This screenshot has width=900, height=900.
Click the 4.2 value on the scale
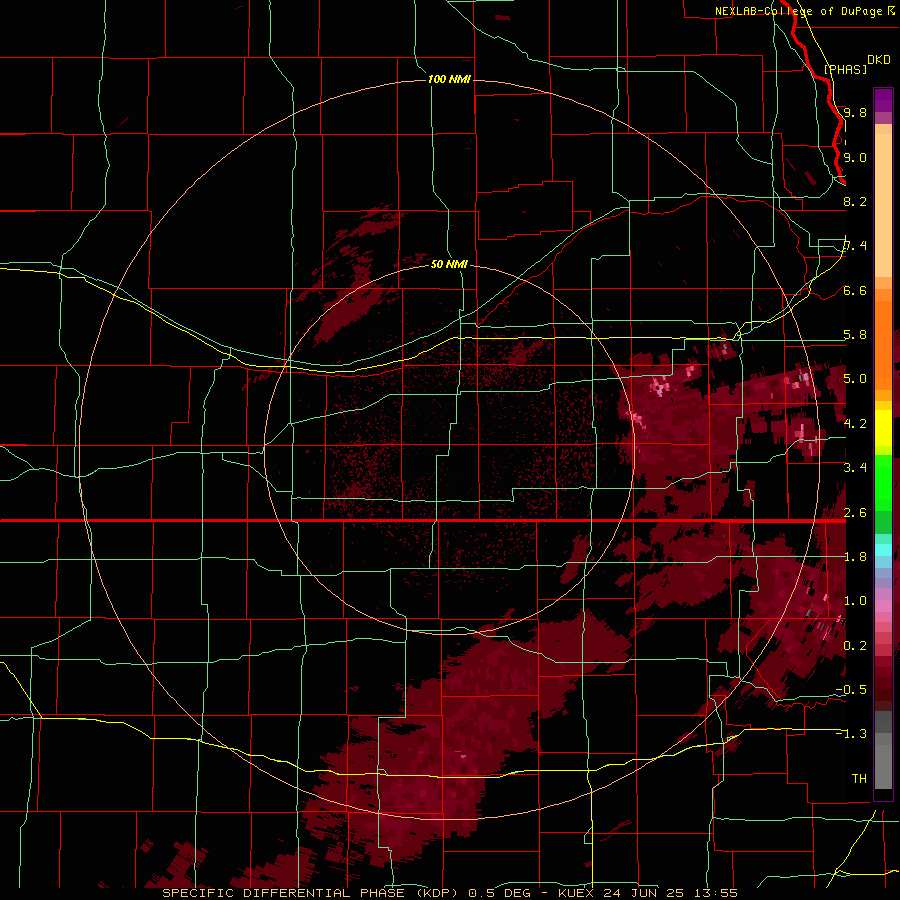pos(855,424)
